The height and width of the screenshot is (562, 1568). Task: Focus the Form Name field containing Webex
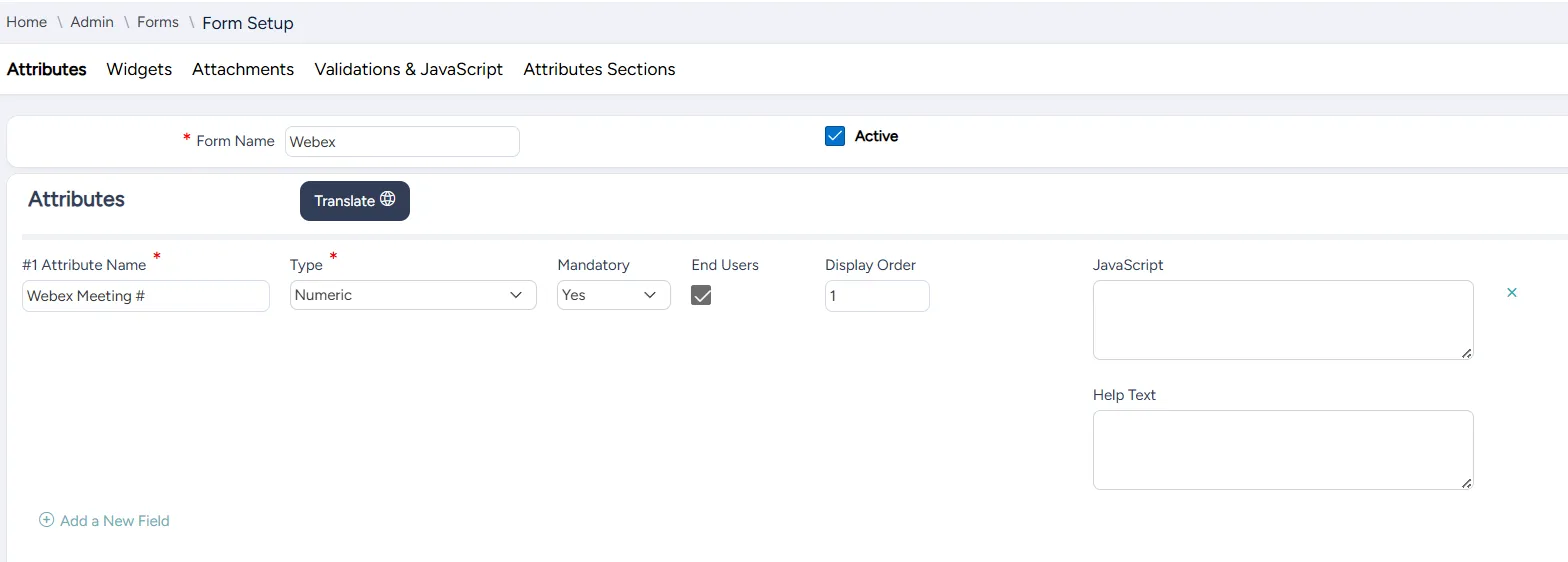(x=402, y=141)
